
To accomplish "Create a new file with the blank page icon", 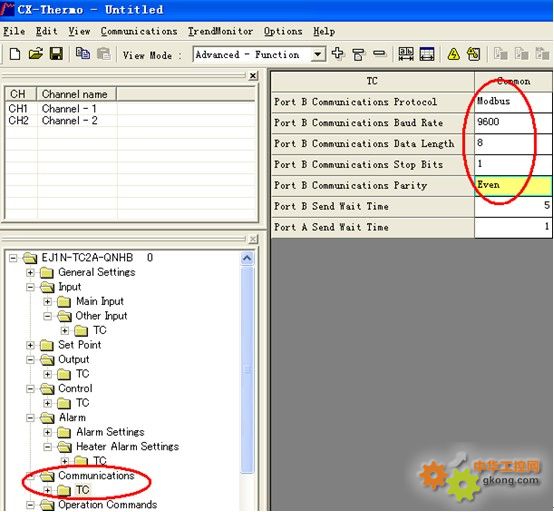I will coord(15,54).
